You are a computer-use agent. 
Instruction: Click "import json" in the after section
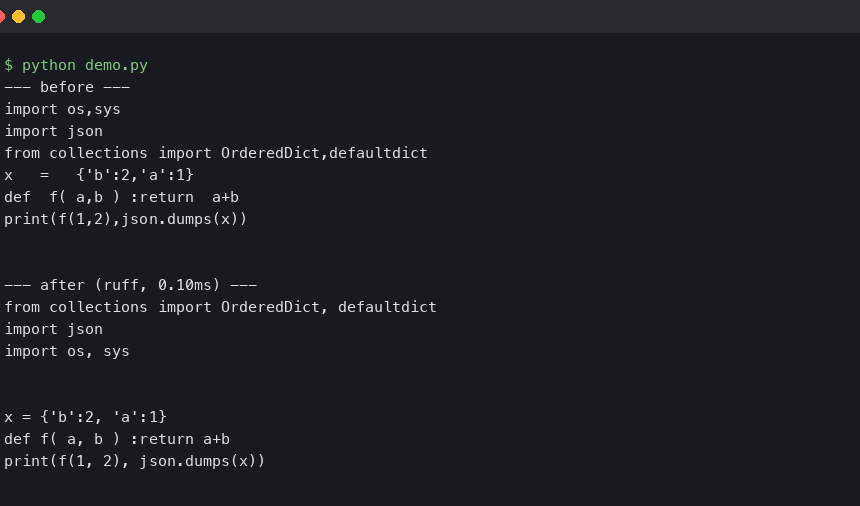point(53,329)
